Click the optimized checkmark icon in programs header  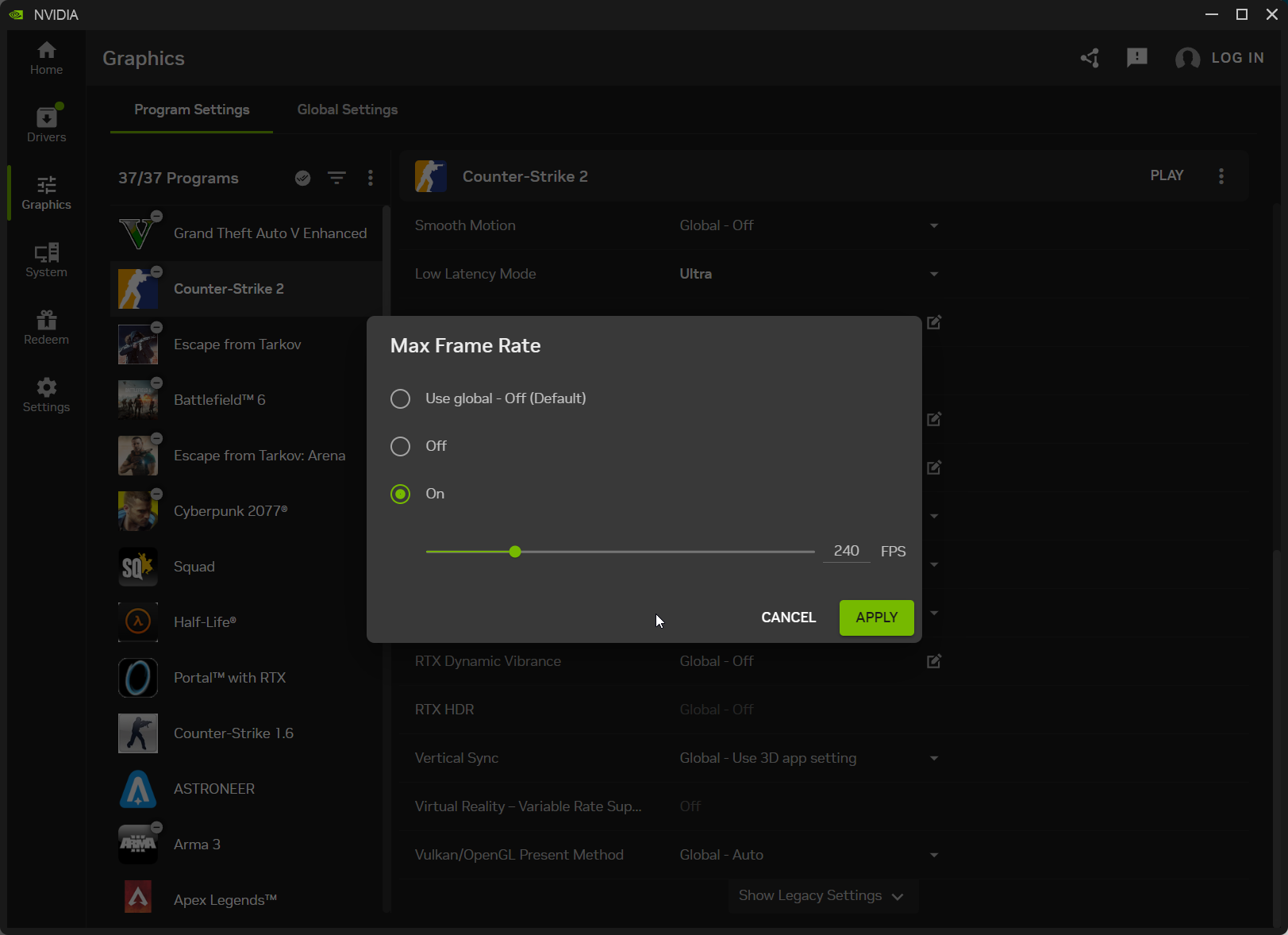(302, 178)
